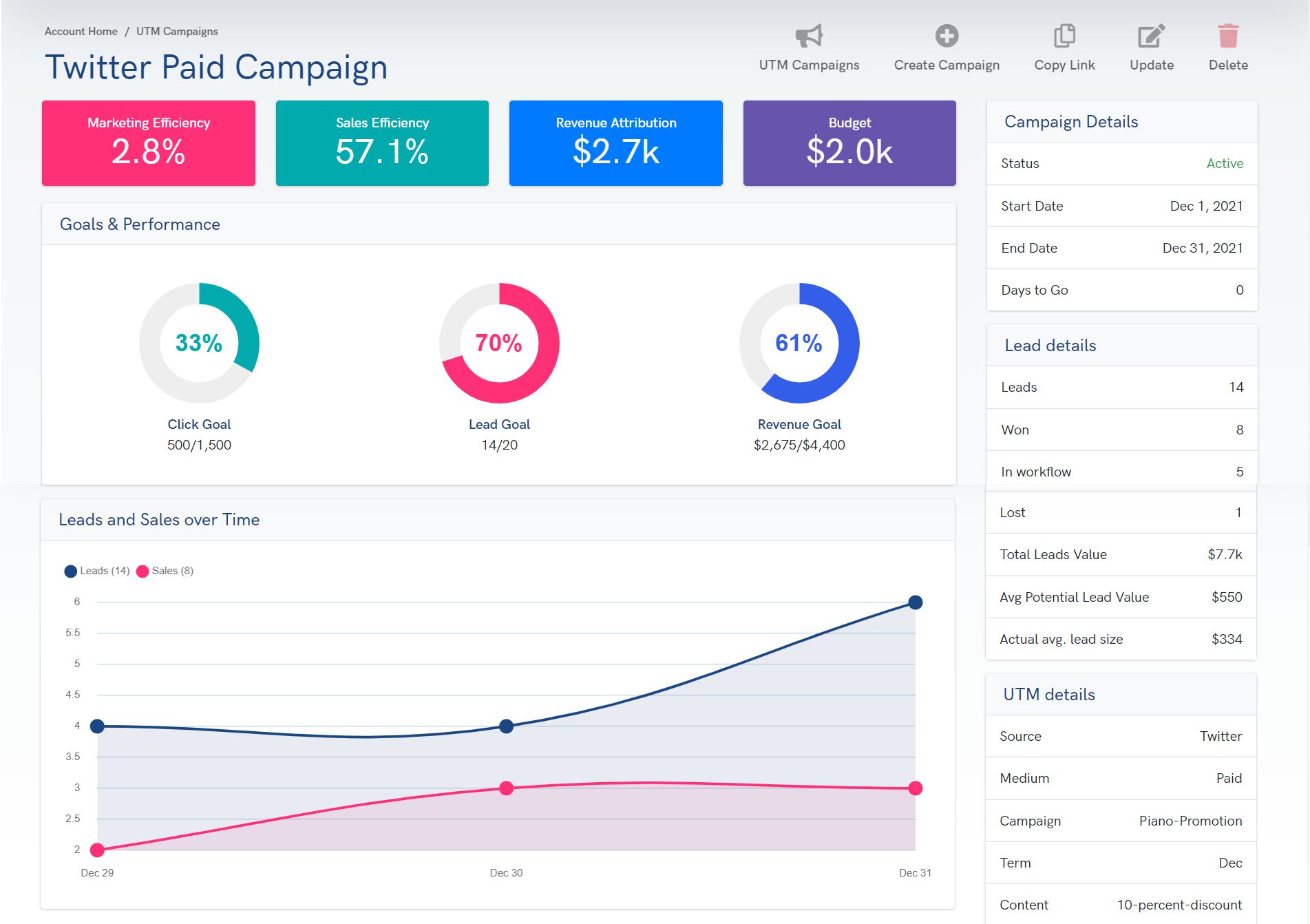Click the Sales data point at Dec 29
1310x924 pixels.
[x=97, y=850]
